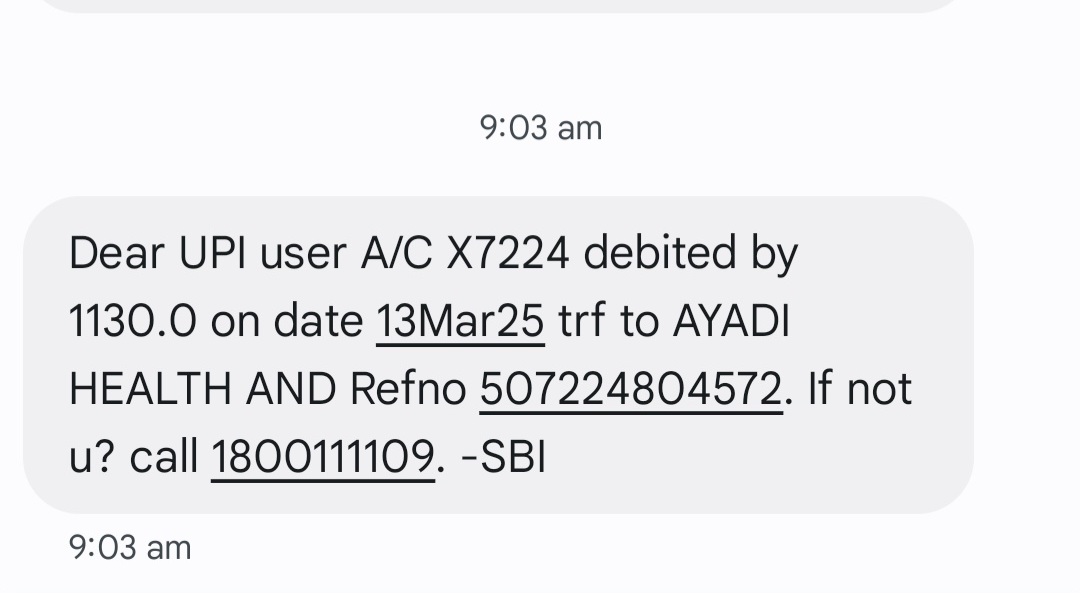The width and height of the screenshot is (1080, 593).
Task: Tap the centered 9:03 am timestamp
Action: coord(541,128)
